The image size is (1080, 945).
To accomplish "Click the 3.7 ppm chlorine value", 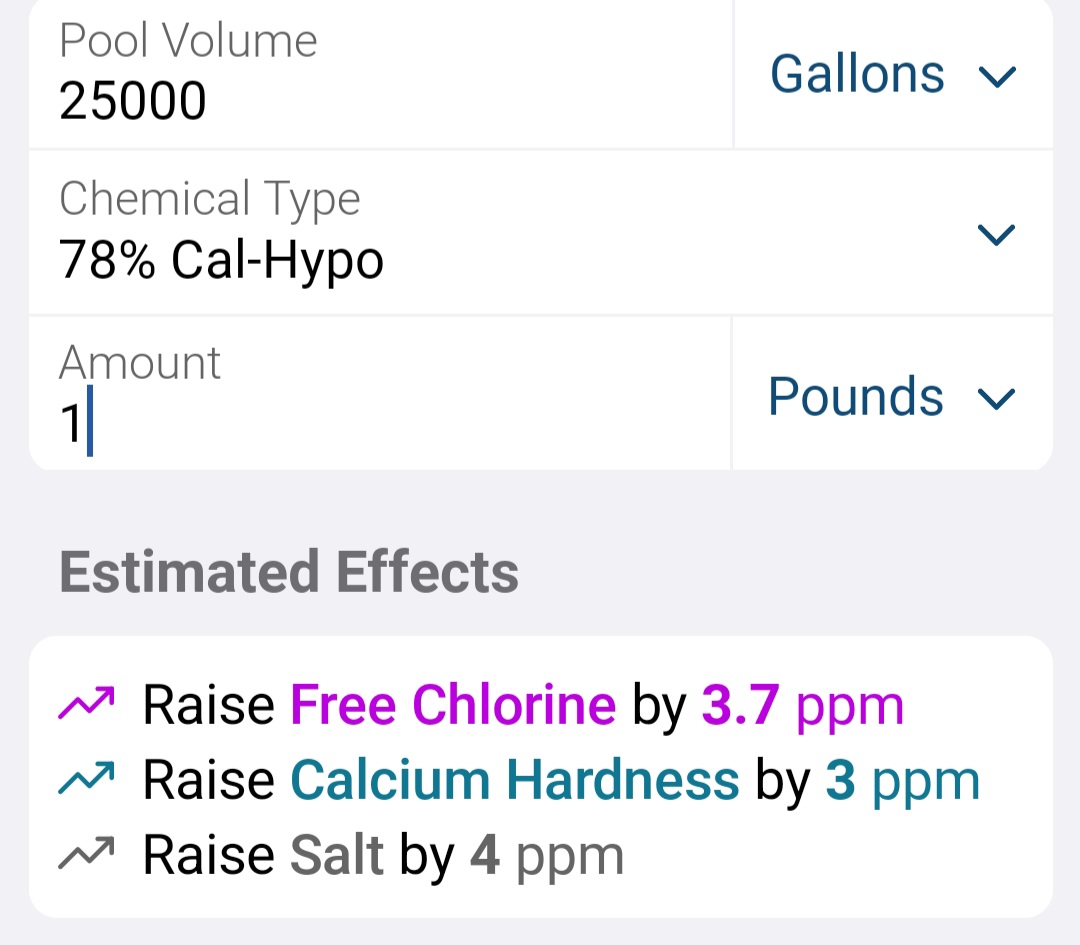I will [802, 706].
